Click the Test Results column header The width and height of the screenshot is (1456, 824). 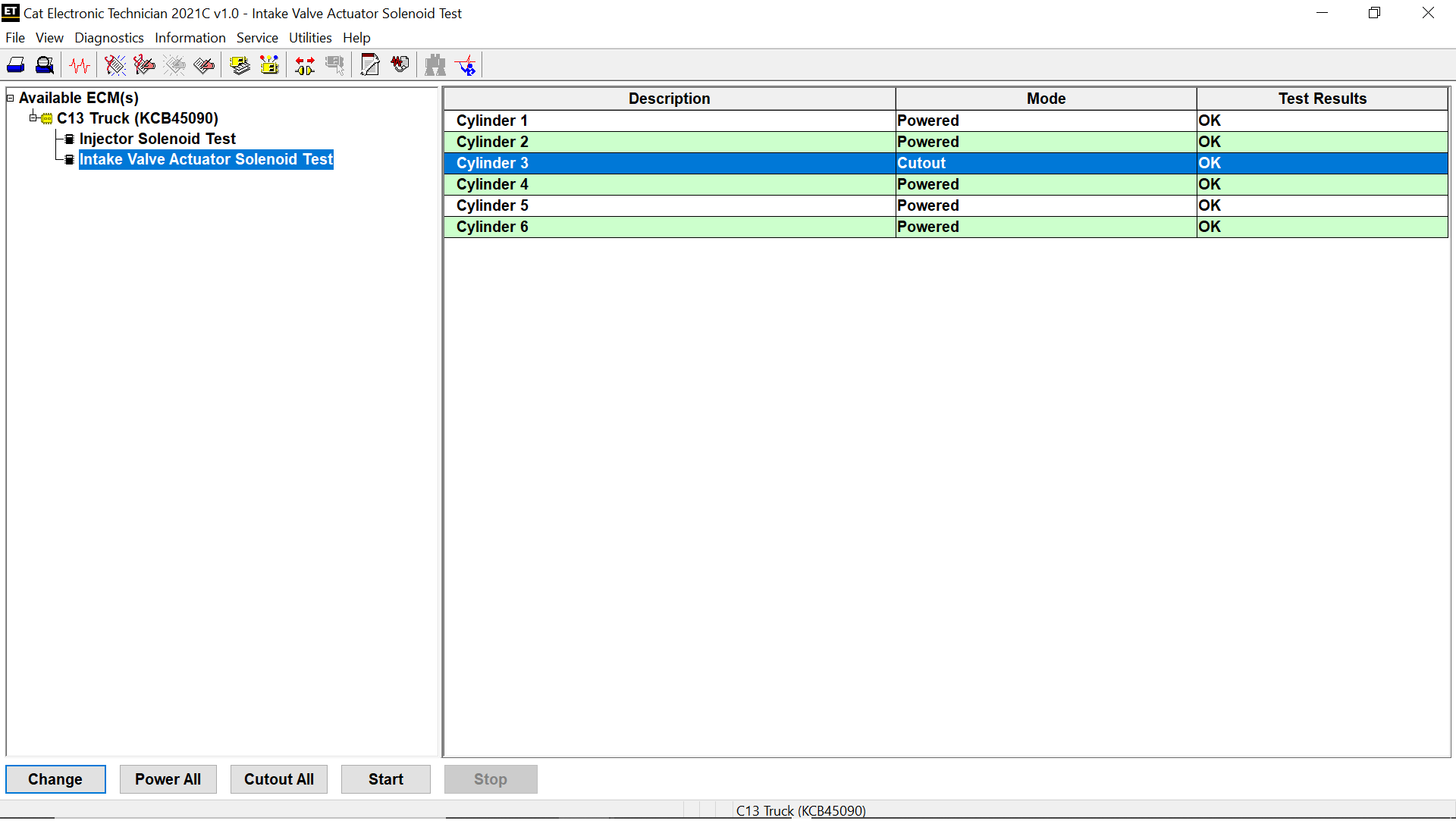pos(1322,99)
